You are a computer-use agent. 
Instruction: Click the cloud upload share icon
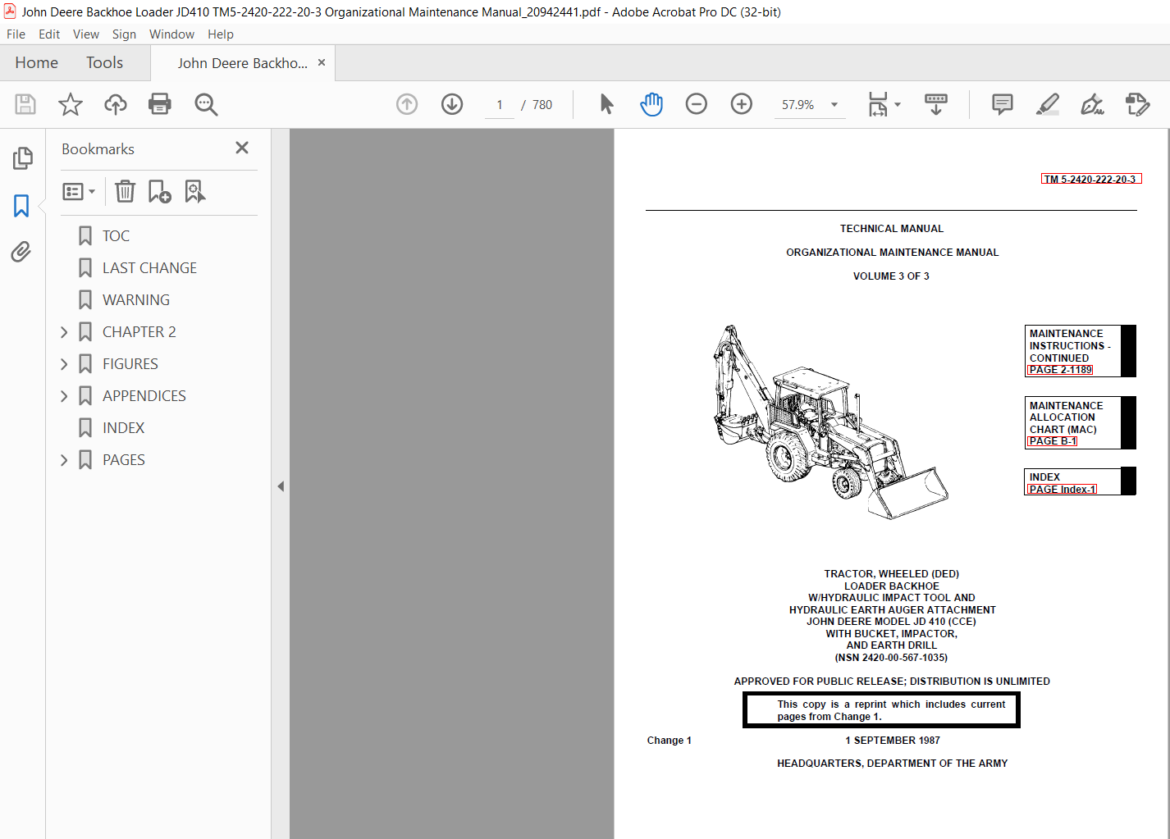coord(115,105)
